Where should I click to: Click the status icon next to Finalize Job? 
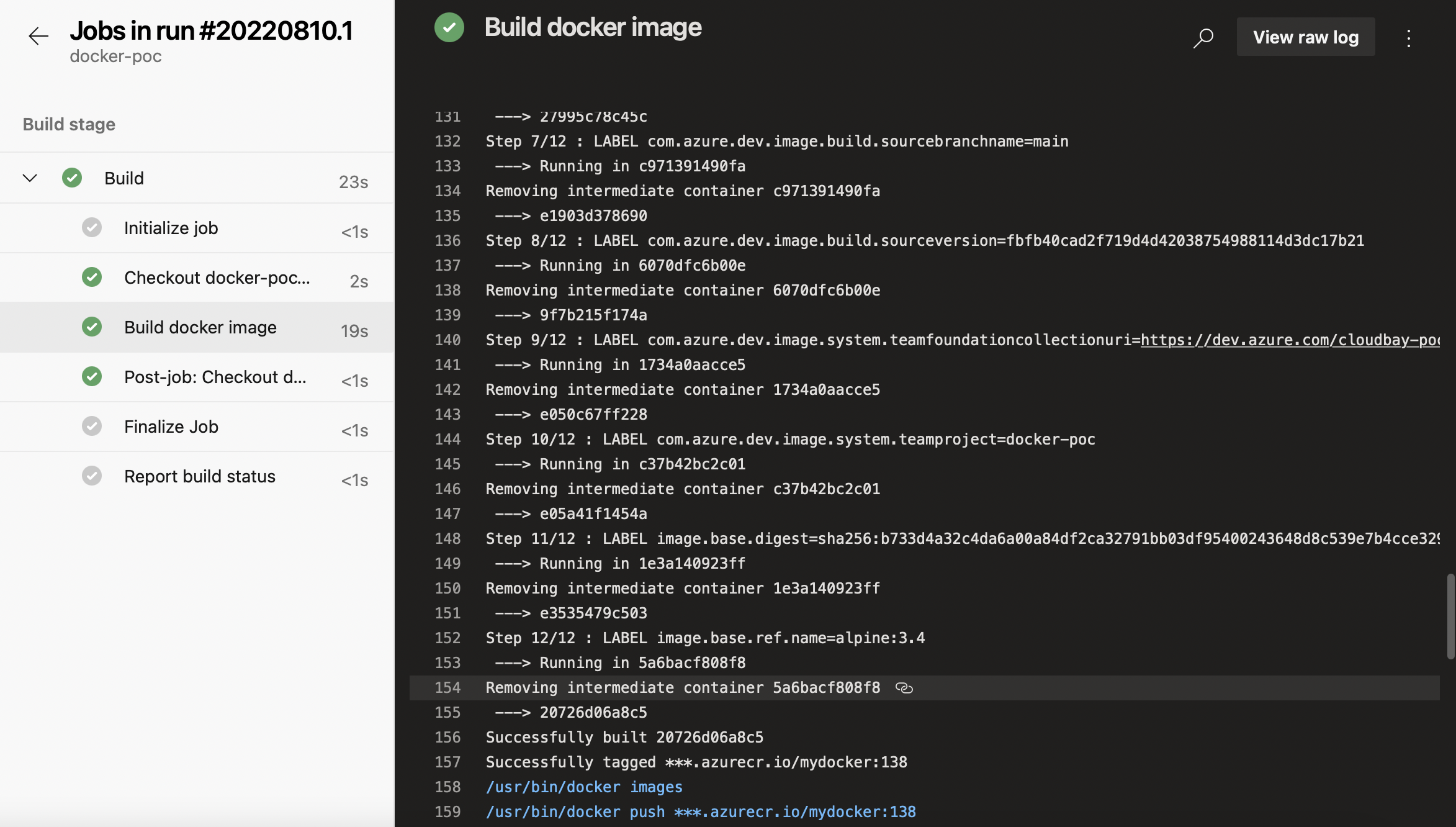(92, 426)
